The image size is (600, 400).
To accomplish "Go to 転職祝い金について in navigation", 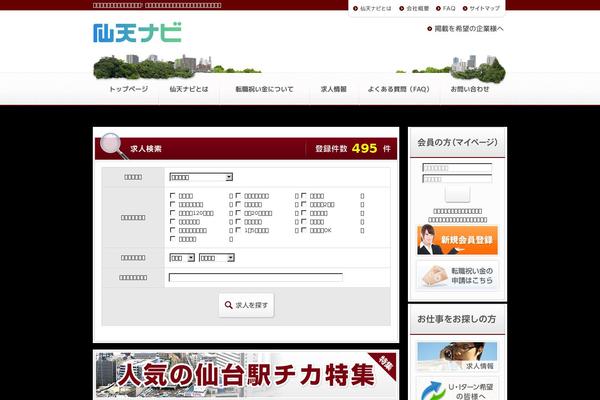I will [263, 89].
